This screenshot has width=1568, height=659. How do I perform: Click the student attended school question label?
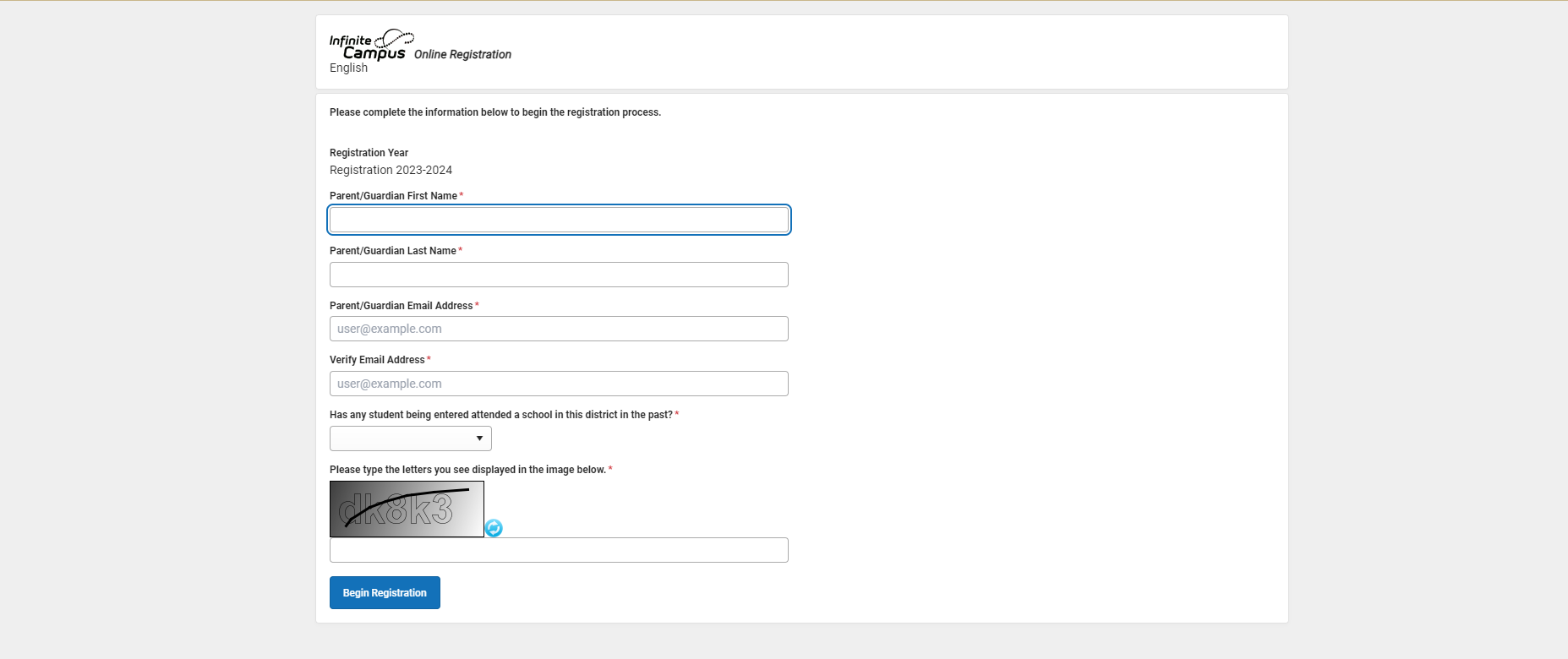pyautogui.click(x=500, y=415)
